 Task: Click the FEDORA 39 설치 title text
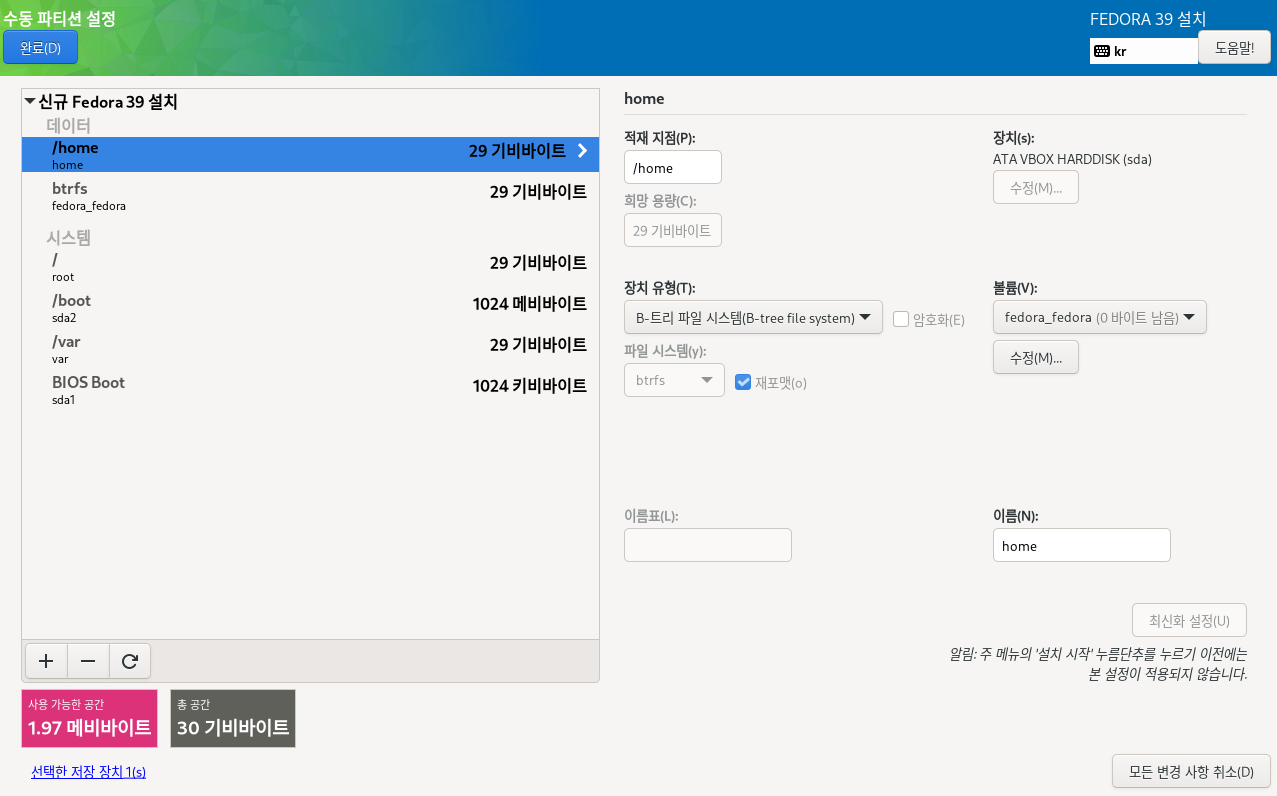pyautogui.click(x=1148, y=19)
